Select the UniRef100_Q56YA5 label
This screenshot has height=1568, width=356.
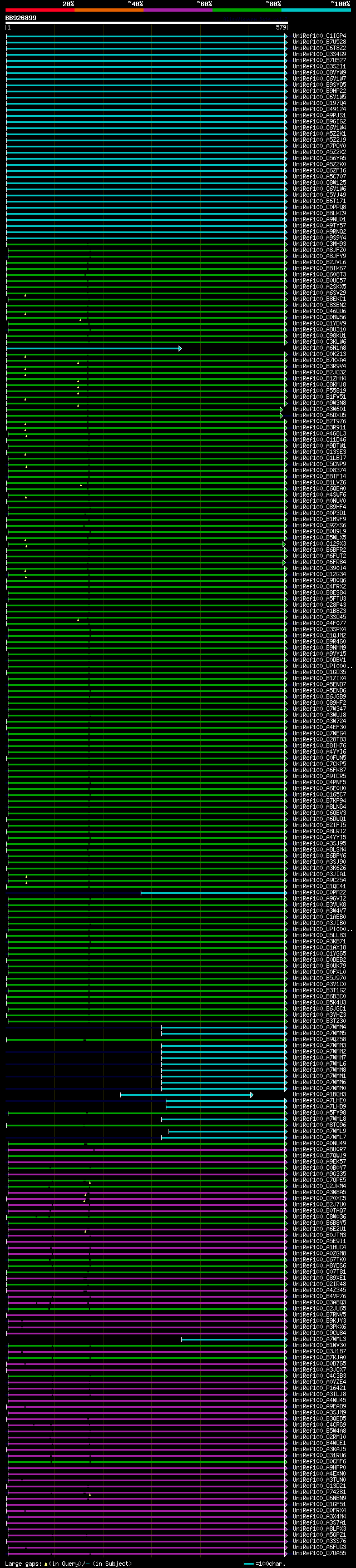(319, 159)
